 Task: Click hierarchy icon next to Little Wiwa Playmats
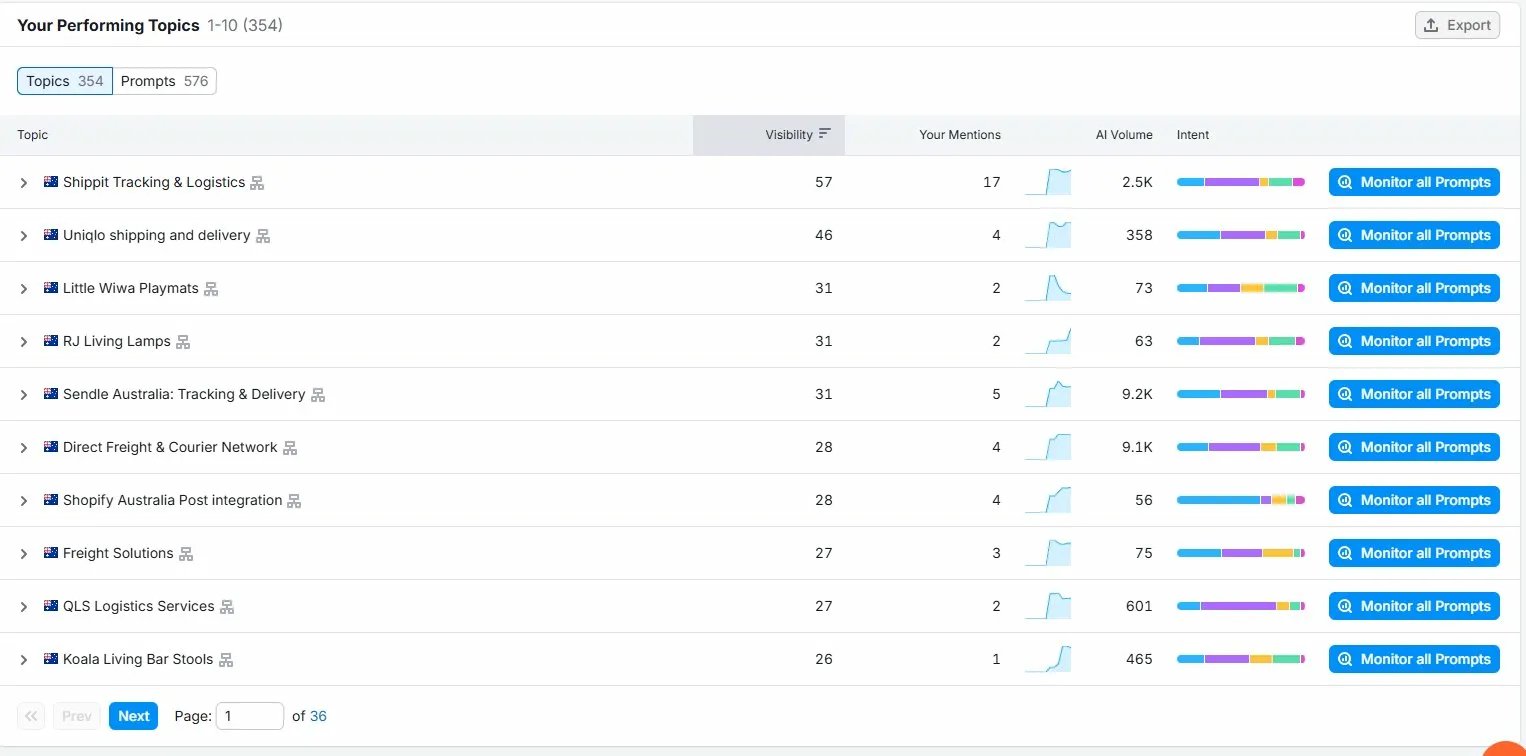point(211,289)
